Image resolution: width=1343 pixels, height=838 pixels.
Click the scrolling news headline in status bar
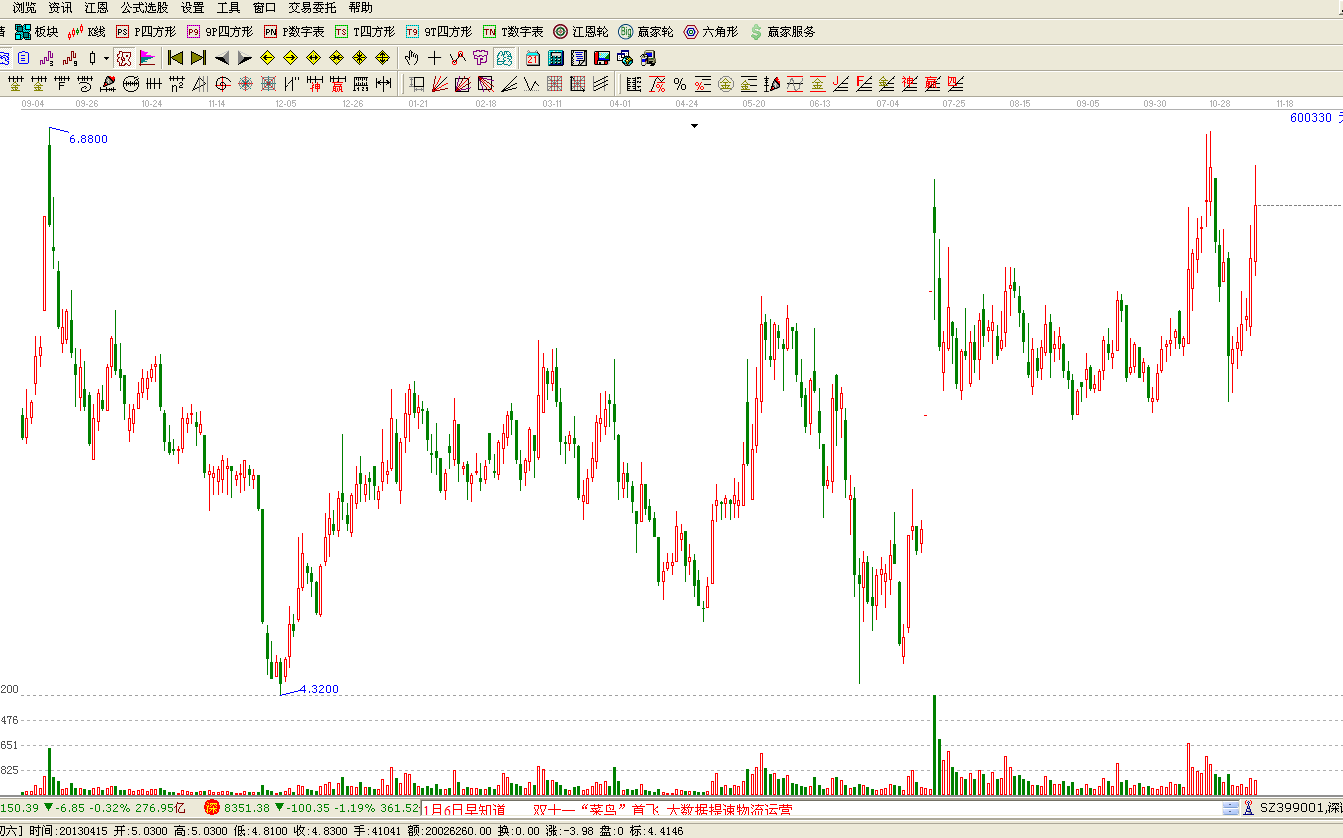pyautogui.click(x=660, y=809)
